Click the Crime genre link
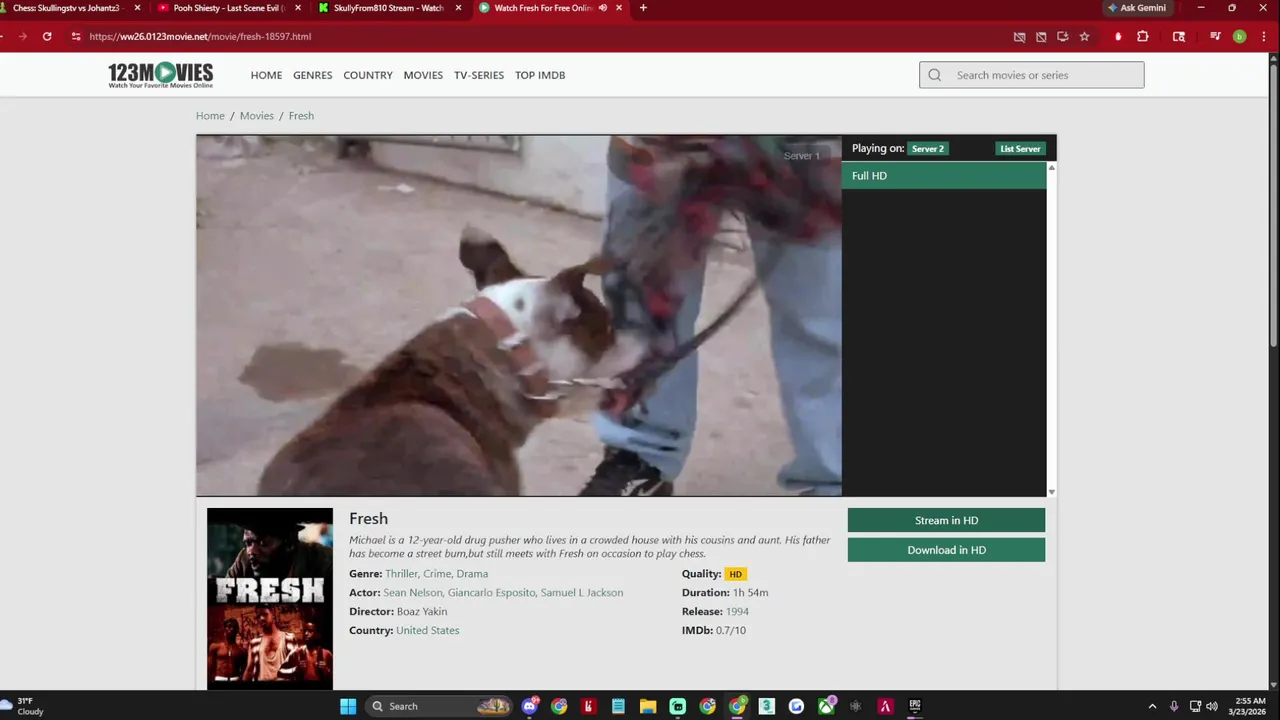The image size is (1280, 720). click(437, 574)
